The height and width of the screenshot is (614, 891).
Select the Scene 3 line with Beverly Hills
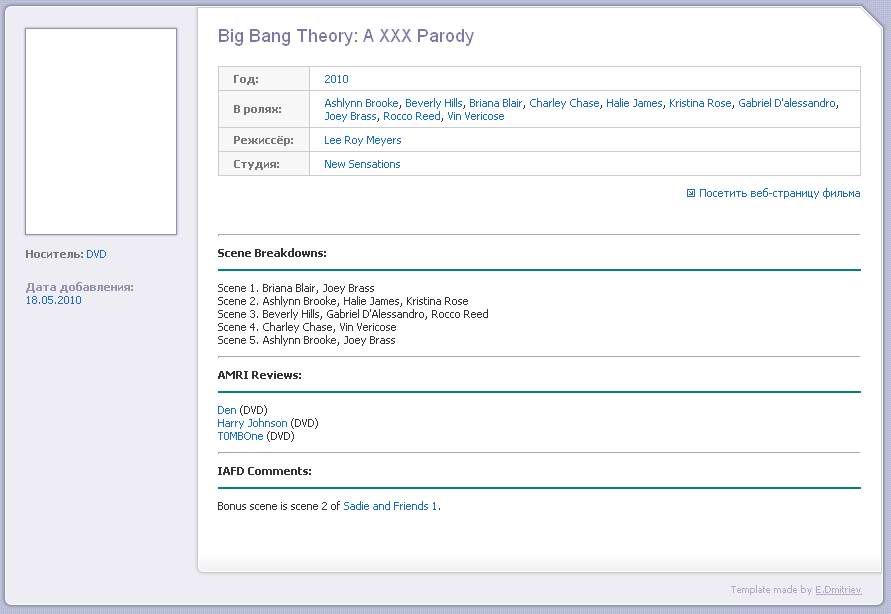tap(353, 314)
